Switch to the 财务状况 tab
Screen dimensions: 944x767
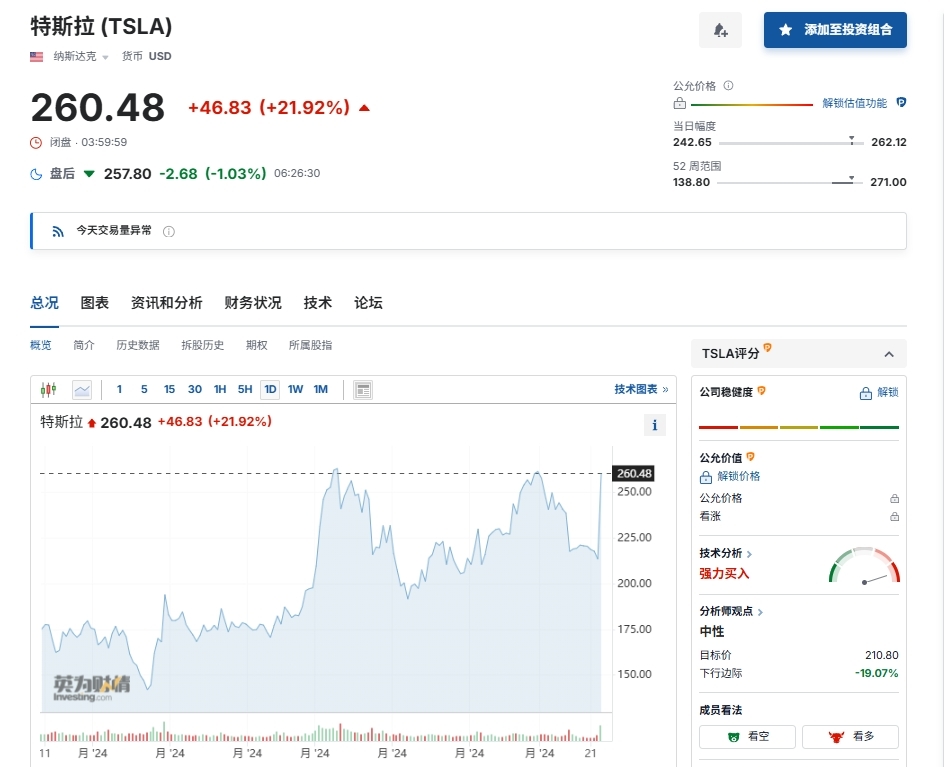(x=253, y=303)
